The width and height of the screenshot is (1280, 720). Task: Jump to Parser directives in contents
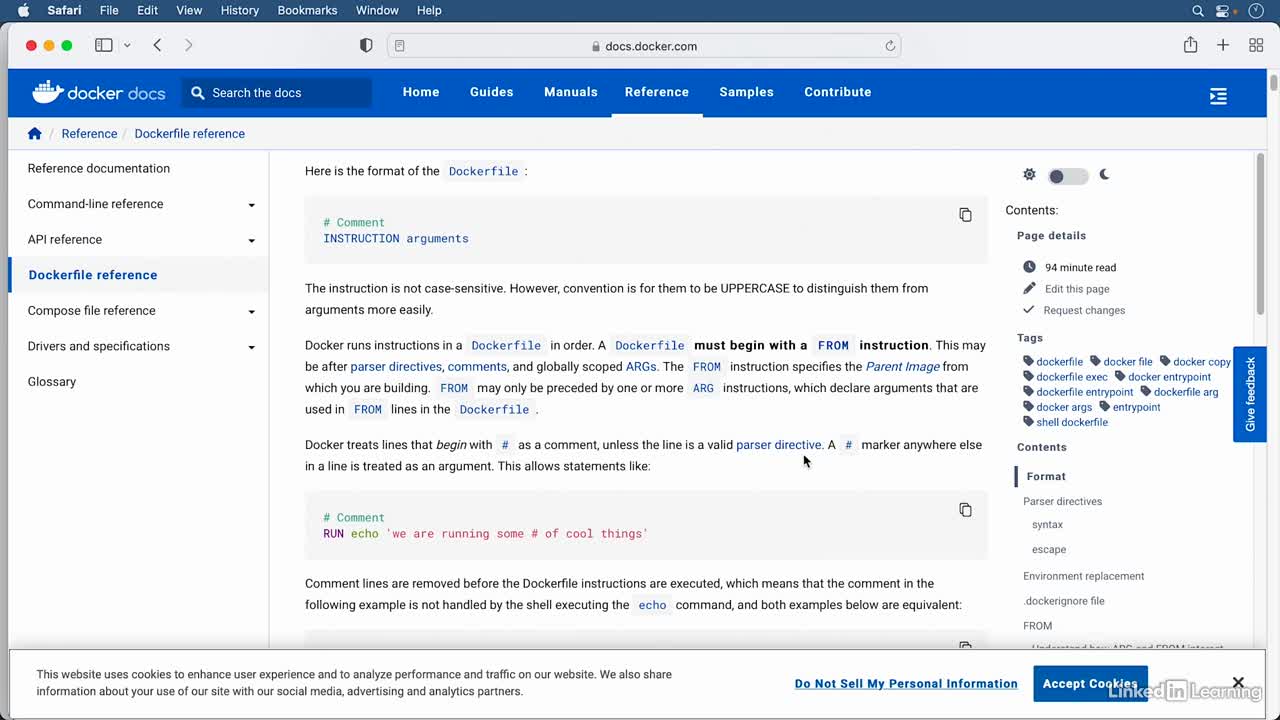(x=1062, y=501)
